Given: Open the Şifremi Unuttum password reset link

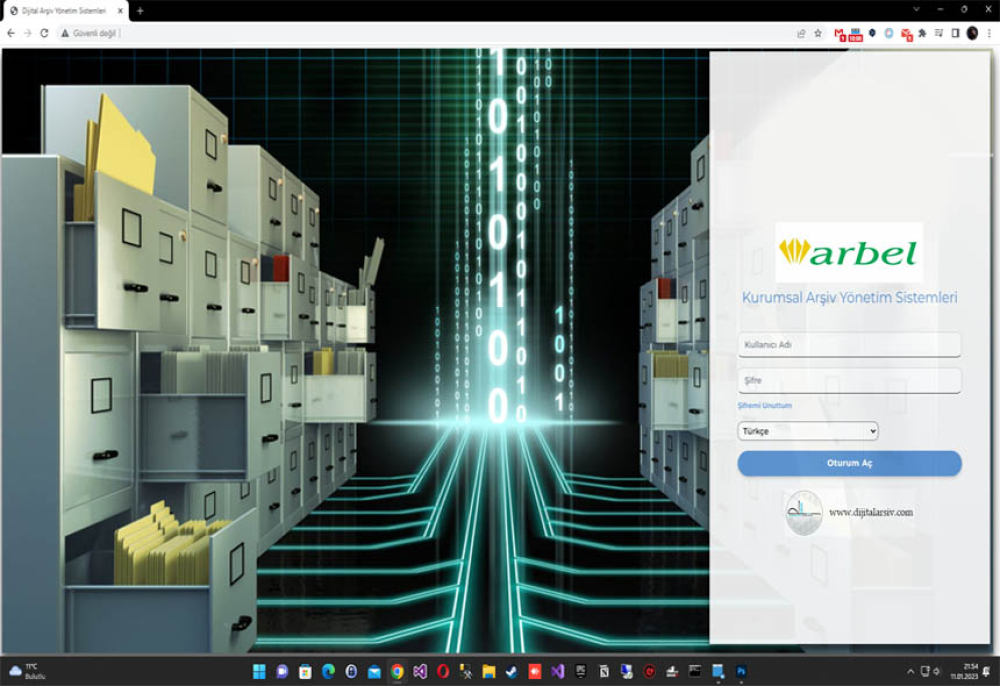Looking at the screenshot, I should click(764, 406).
